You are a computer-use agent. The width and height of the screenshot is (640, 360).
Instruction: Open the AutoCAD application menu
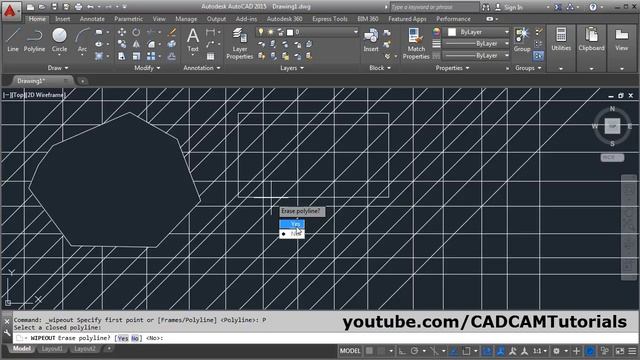(10, 11)
